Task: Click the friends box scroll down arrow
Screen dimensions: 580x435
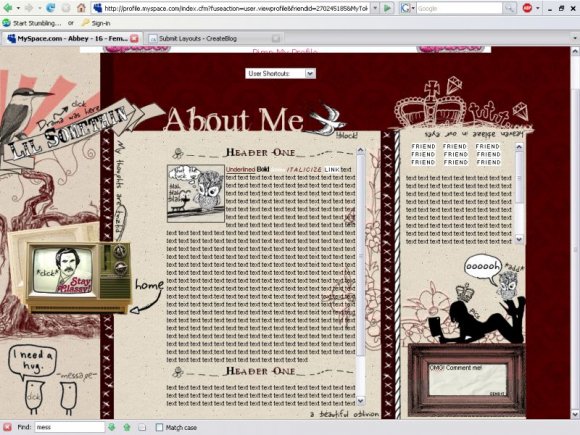Action: coord(519,239)
